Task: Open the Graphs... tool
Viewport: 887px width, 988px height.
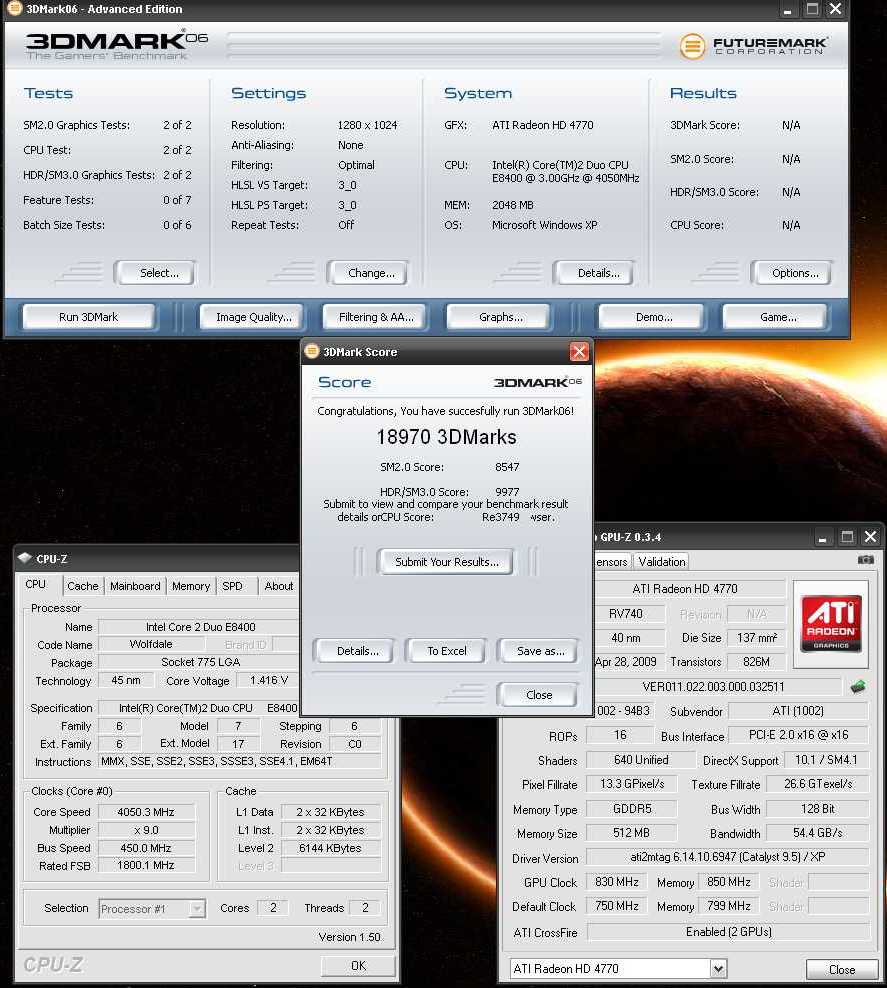Action: [498, 317]
